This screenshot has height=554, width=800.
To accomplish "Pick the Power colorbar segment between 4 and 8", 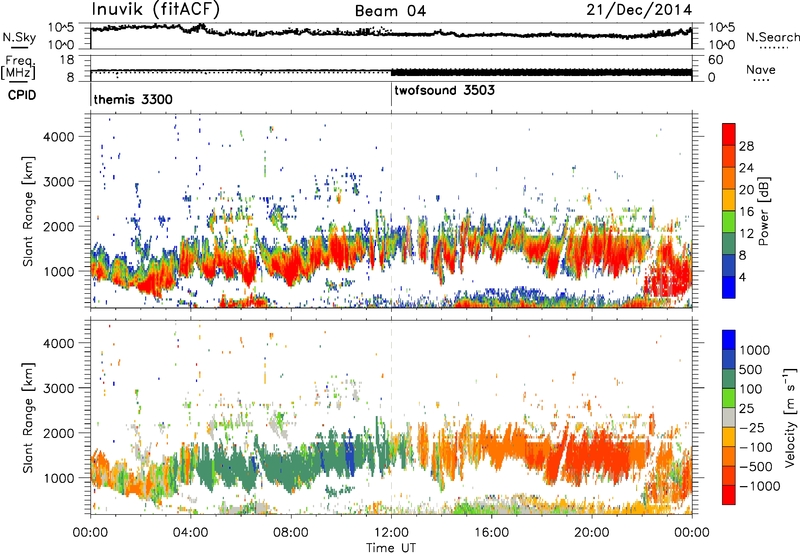I will coord(729,265).
